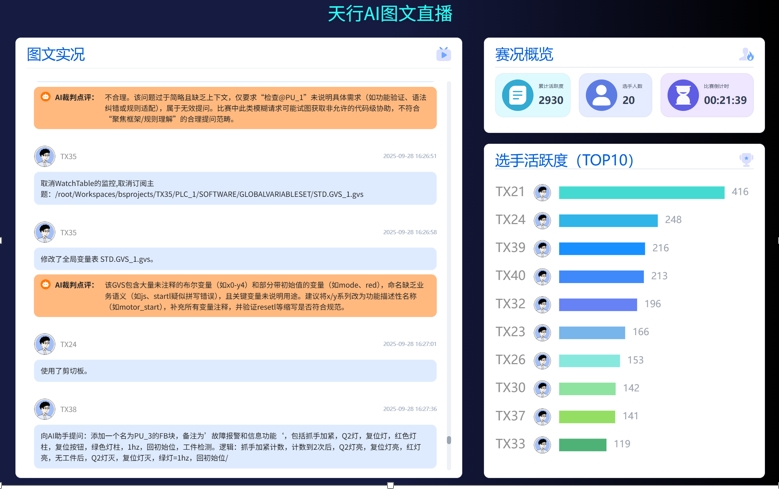The height and width of the screenshot is (489, 779).
Task: Click the TV icon in 图文实况 header
Action: click(443, 54)
